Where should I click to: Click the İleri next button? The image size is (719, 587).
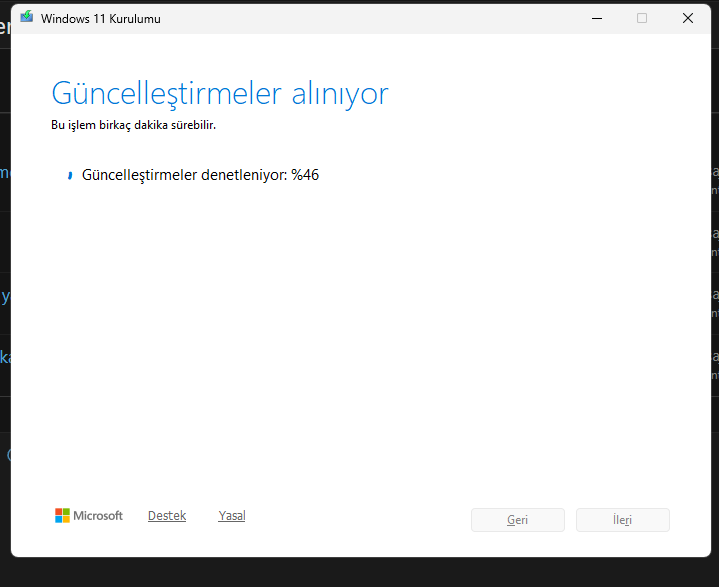click(x=623, y=520)
